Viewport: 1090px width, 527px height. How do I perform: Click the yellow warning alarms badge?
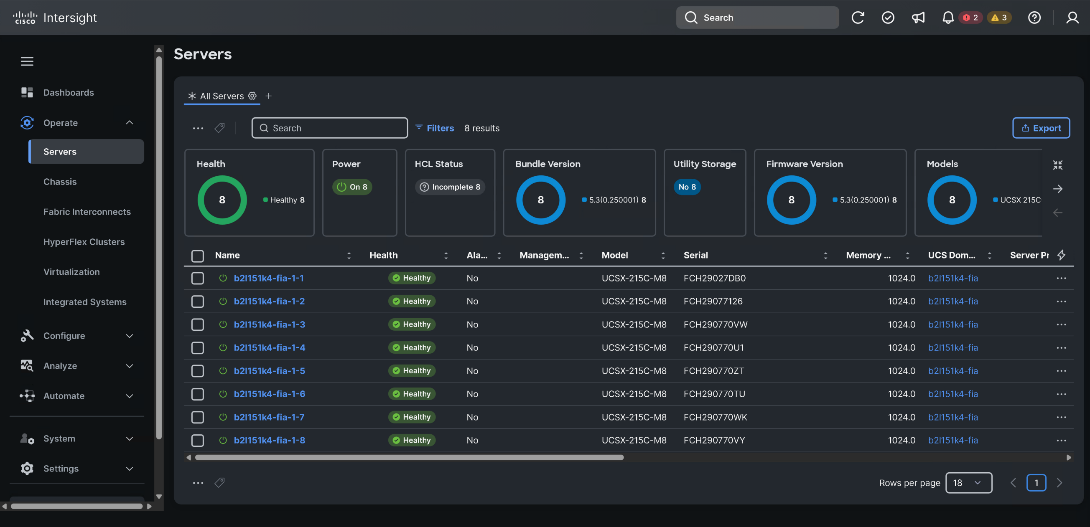(x=999, y=17)
